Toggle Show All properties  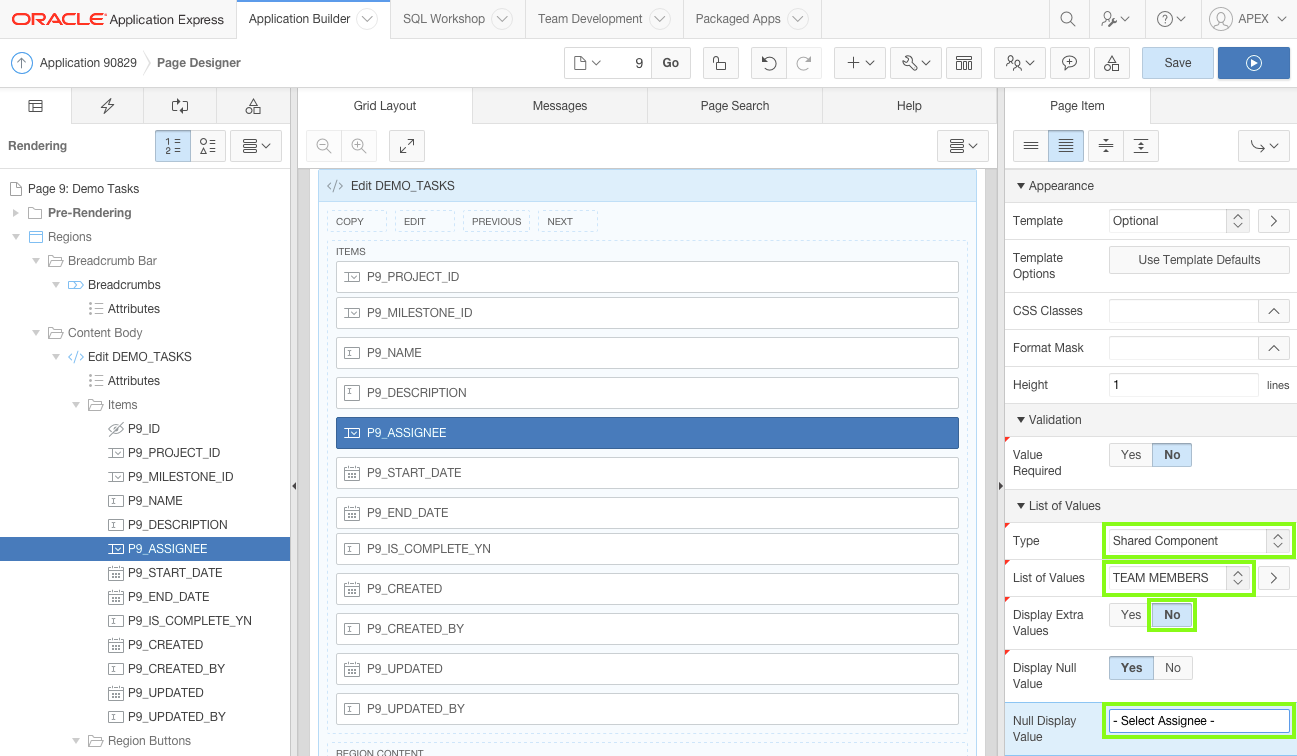(1066, 146)
